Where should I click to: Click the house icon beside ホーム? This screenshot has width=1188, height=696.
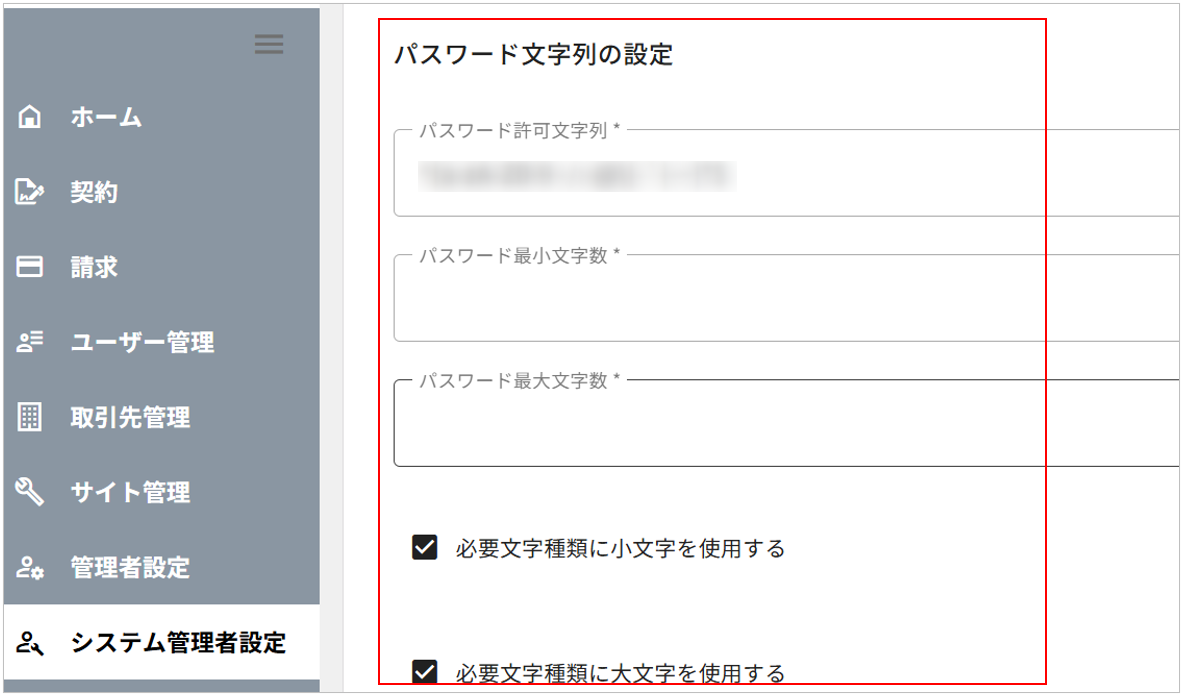31,117
